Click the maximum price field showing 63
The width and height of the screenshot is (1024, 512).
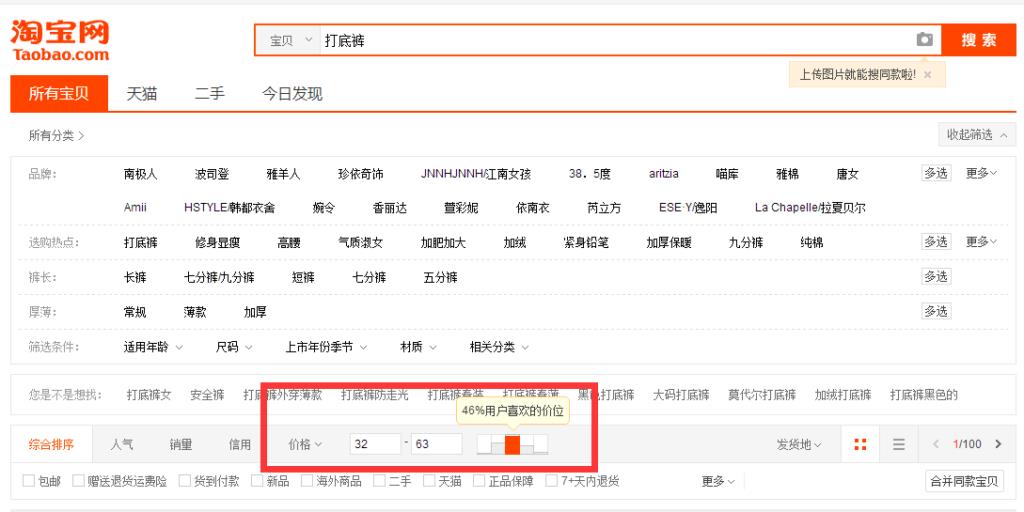click(x=437, y=444)
